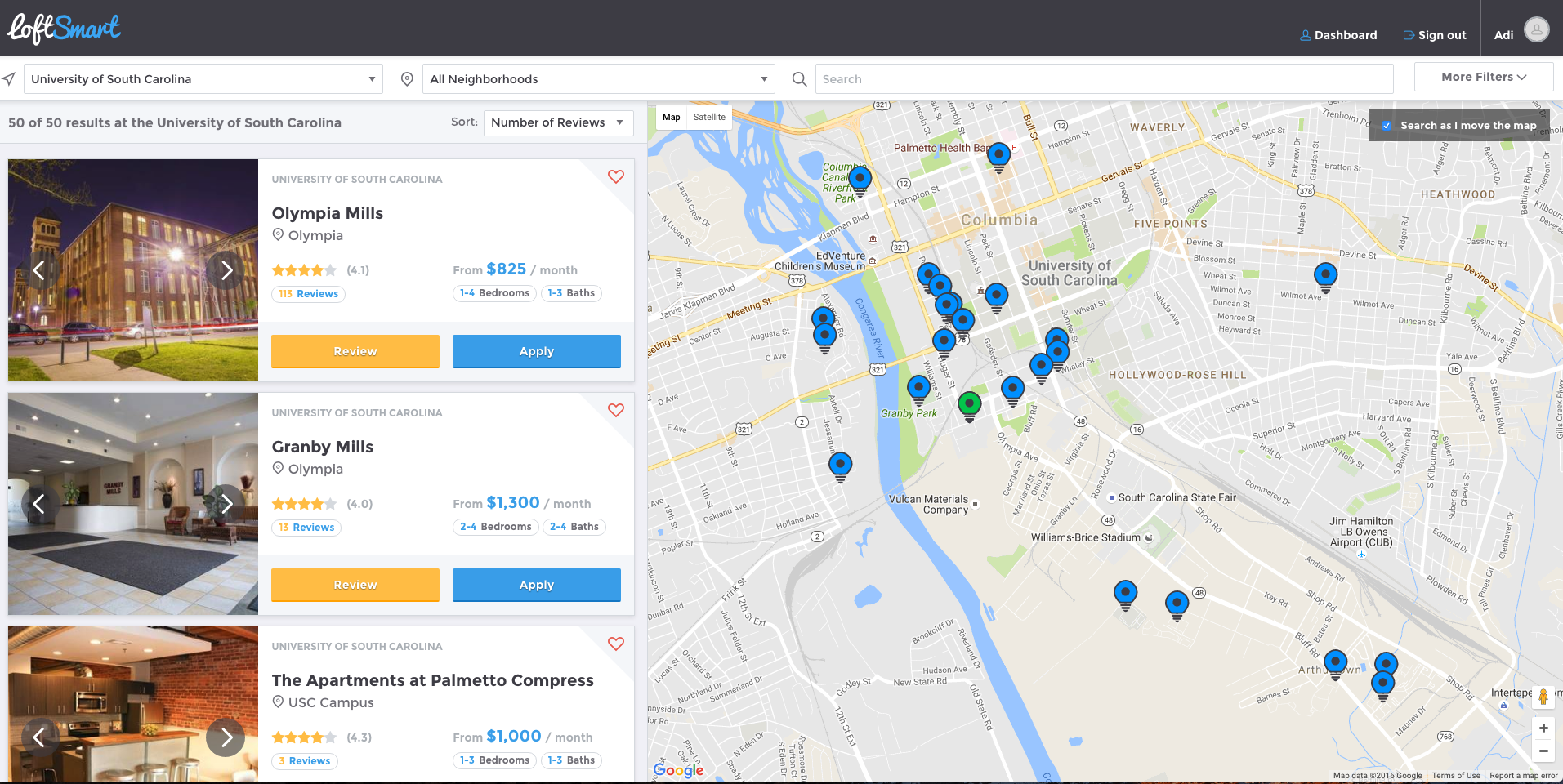Open Google Maps Terms of Use
Image resolution: width=1563 pixels, height=784 pixels.
(x=1456, y=776)
